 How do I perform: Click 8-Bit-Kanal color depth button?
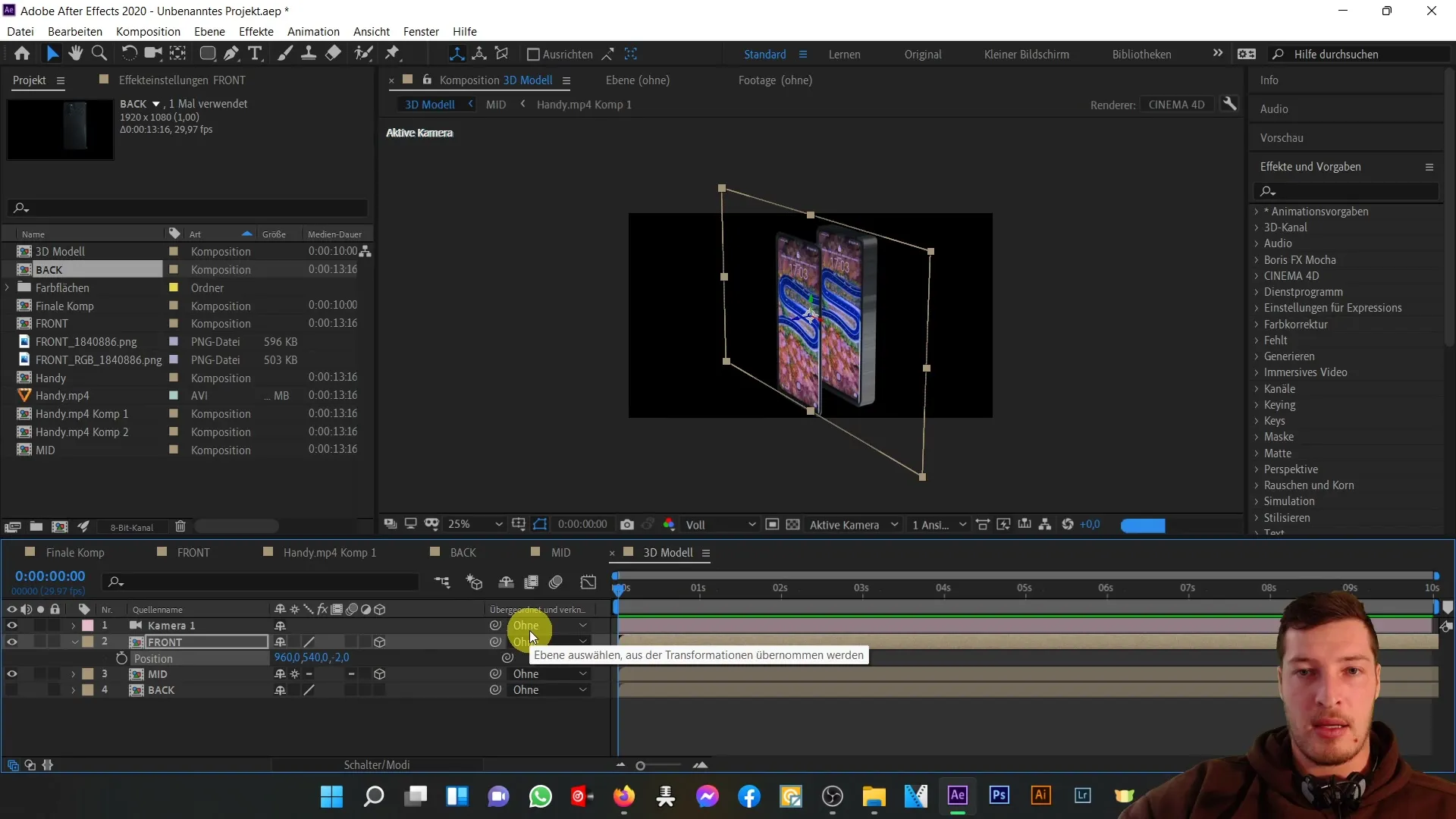132,527
